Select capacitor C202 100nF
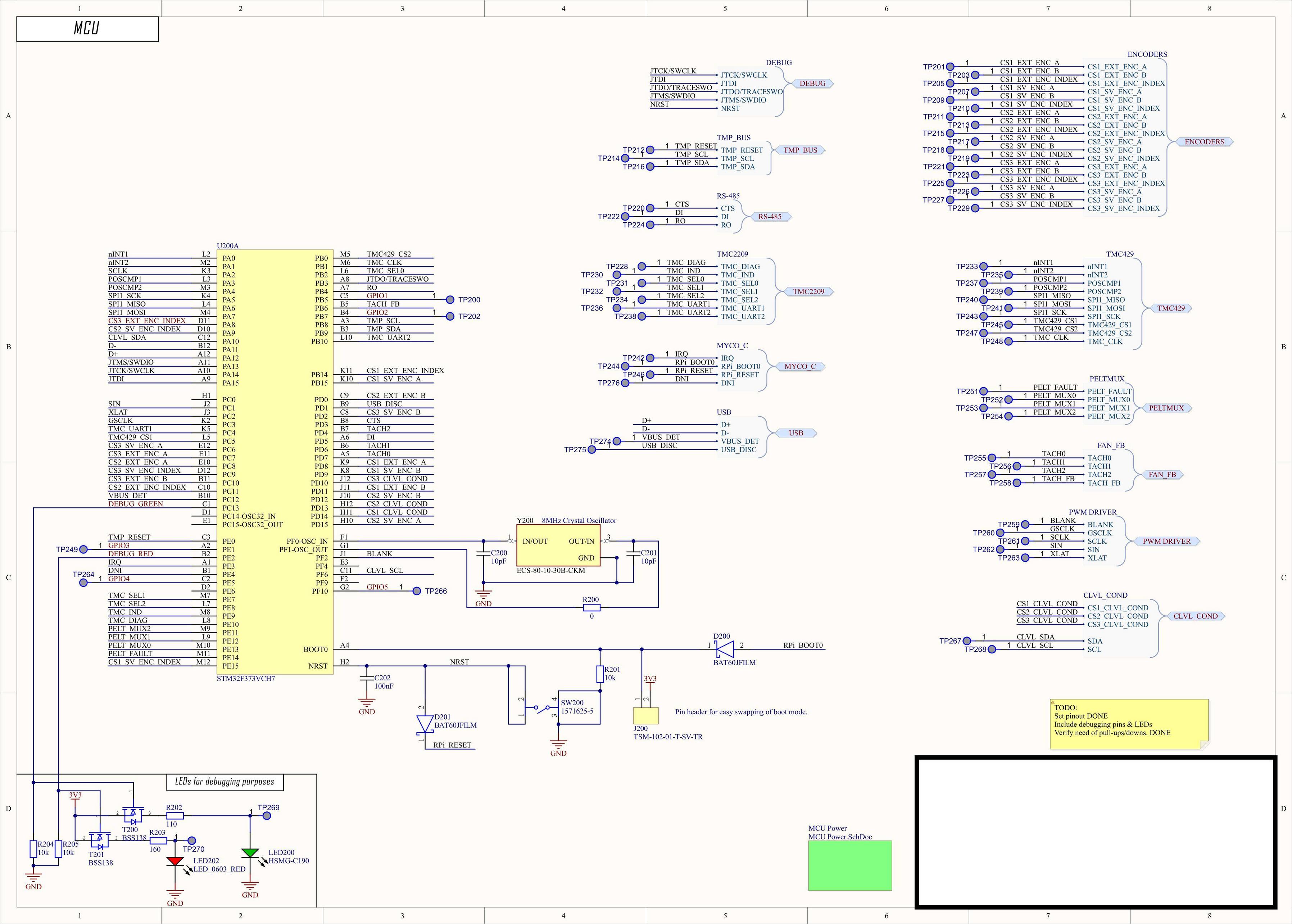Image resolution: width=1292 pixels, height=924 pixels. 367,678
